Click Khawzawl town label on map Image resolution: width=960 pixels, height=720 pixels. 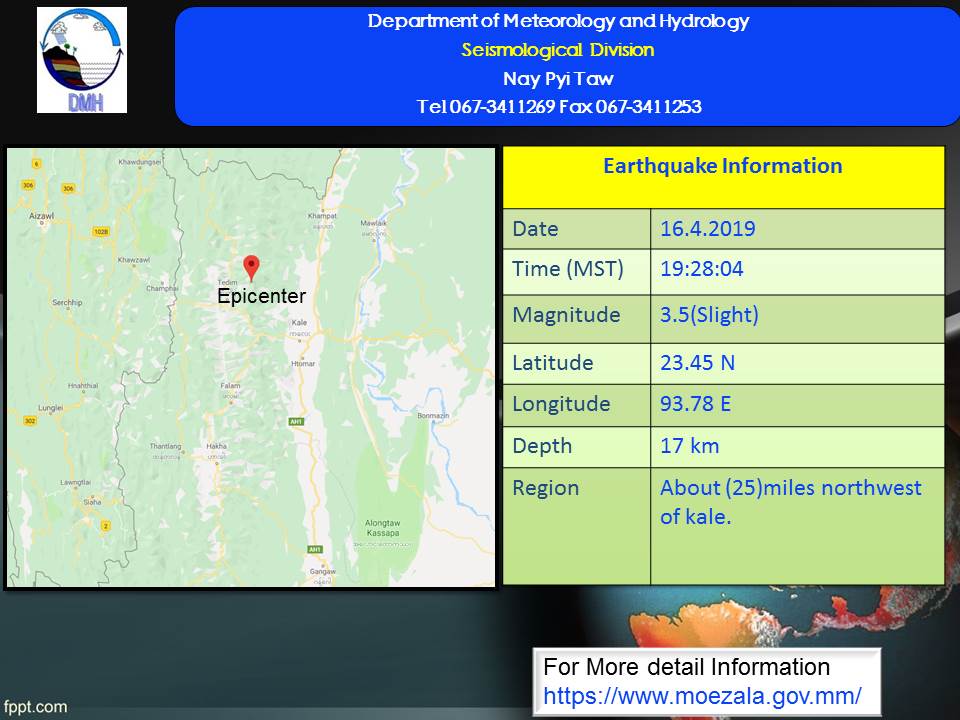[133, 260]
